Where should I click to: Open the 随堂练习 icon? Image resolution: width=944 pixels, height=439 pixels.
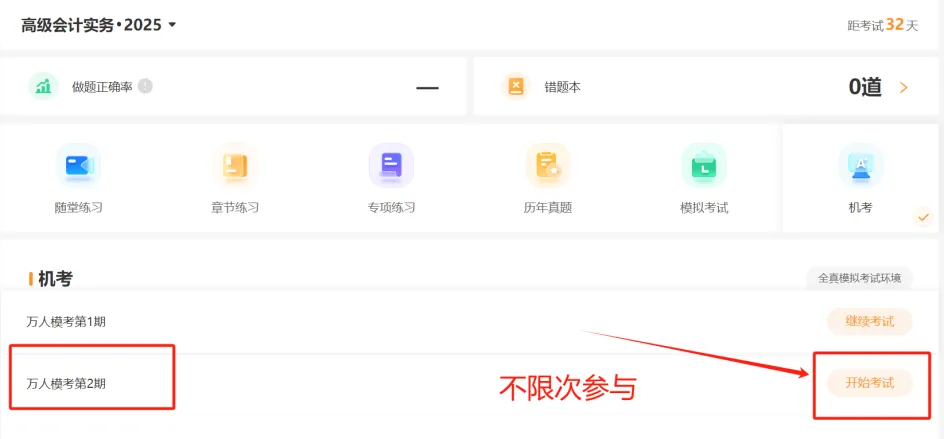pos(78,165)
